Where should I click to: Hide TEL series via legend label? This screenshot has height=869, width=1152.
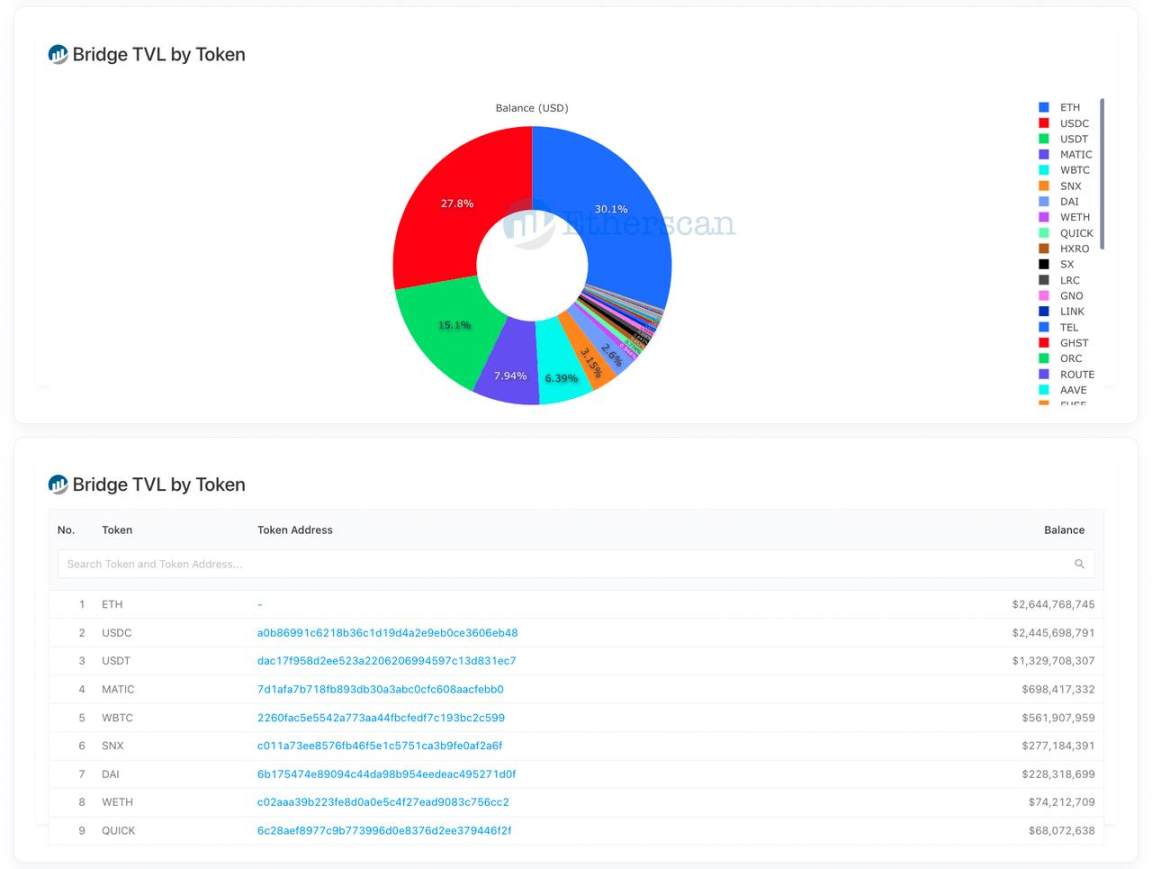click(1069, 327)
